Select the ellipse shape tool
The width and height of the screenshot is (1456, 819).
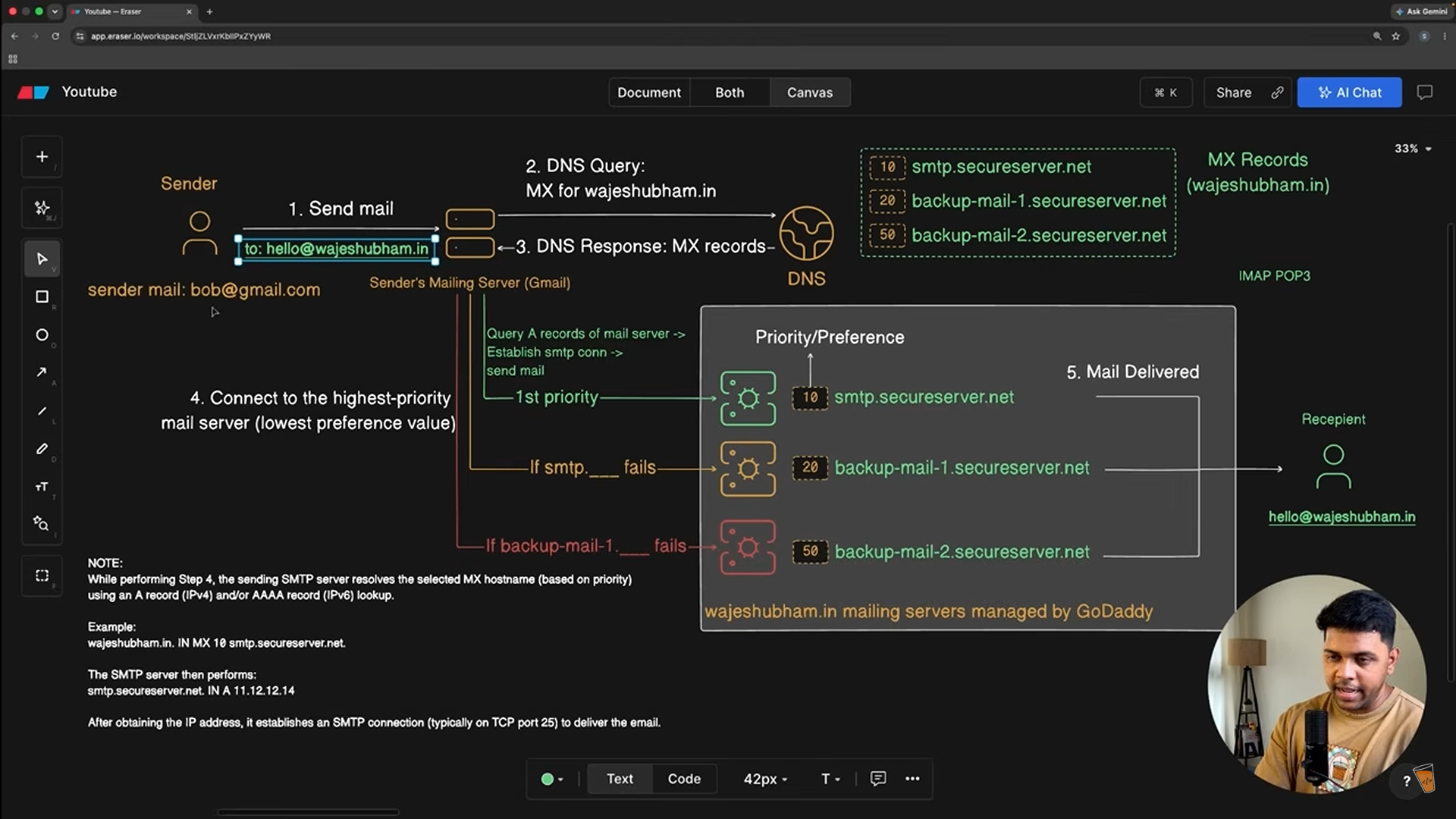(x=42, y=335)
